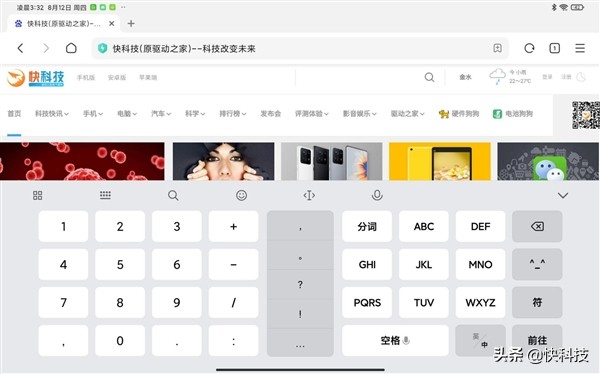This screenshot has width=600, height=374.
Task: Add a new tab with plus button
Action: (131, 24)
